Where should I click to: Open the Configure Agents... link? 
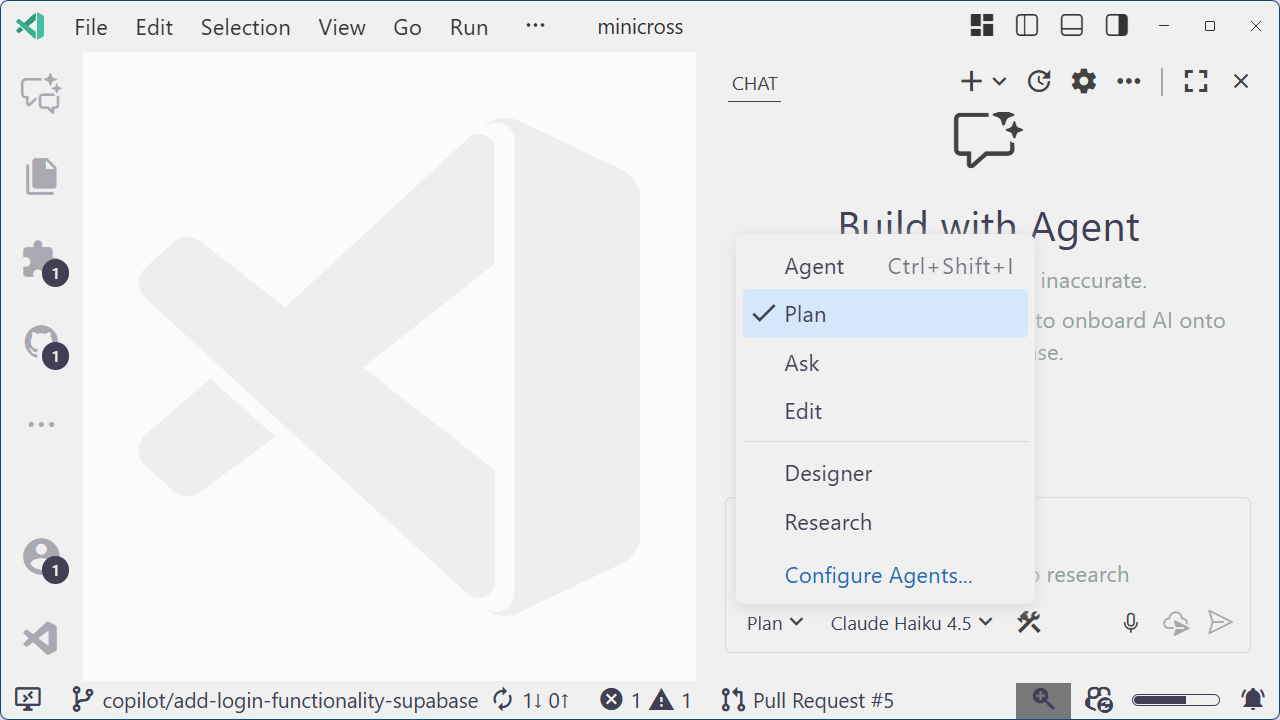coord(878,575)
